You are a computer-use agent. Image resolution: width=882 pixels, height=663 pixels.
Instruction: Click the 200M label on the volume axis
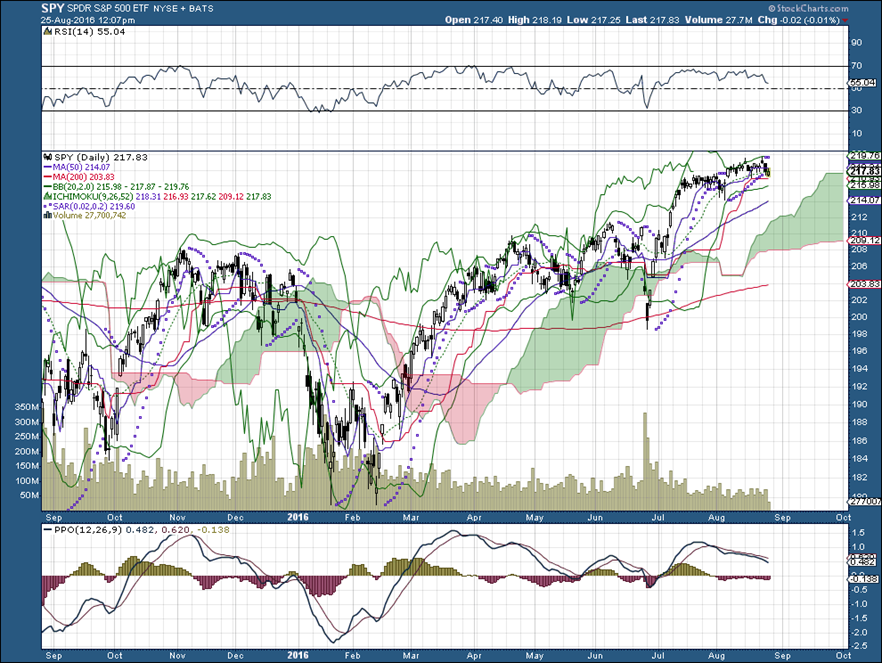tap(28, 452)
